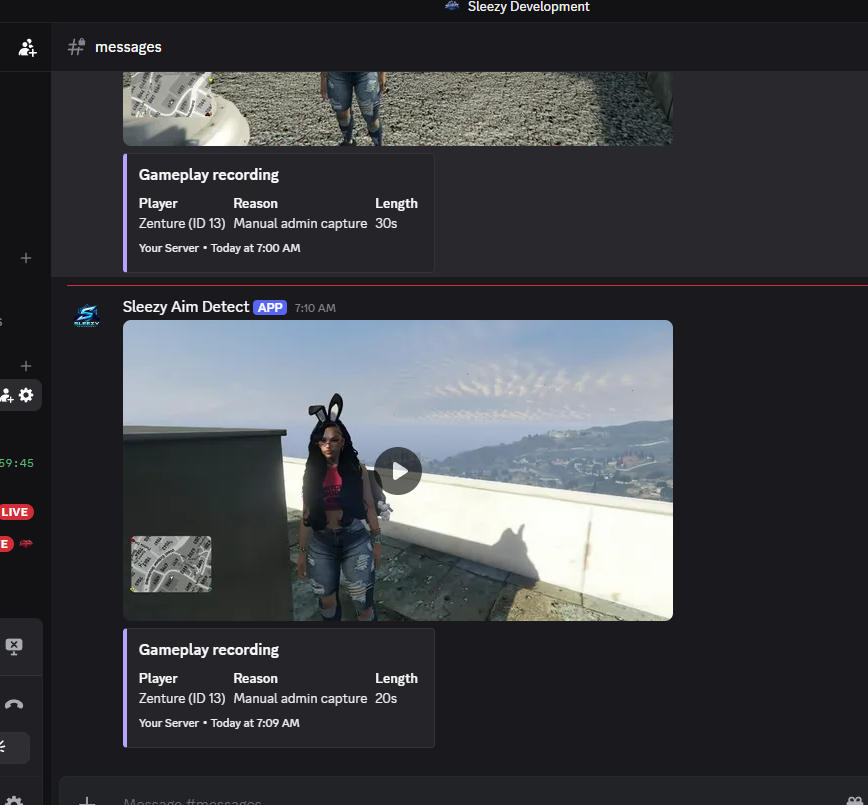Image resolution: width=868 pixels, height=805 pixels.
Task: Open the gift icon on the message bar
Action: click(855, 801)
